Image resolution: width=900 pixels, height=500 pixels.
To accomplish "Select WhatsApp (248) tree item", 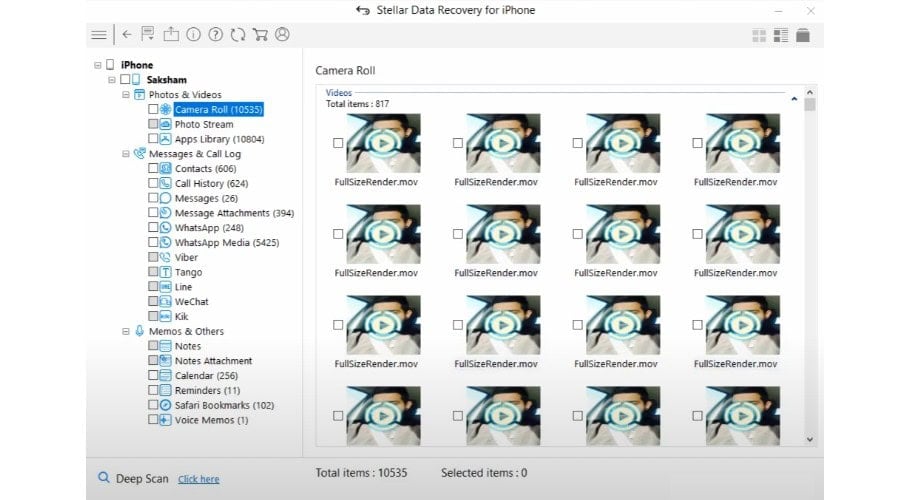I will click(x=209, y=228).
